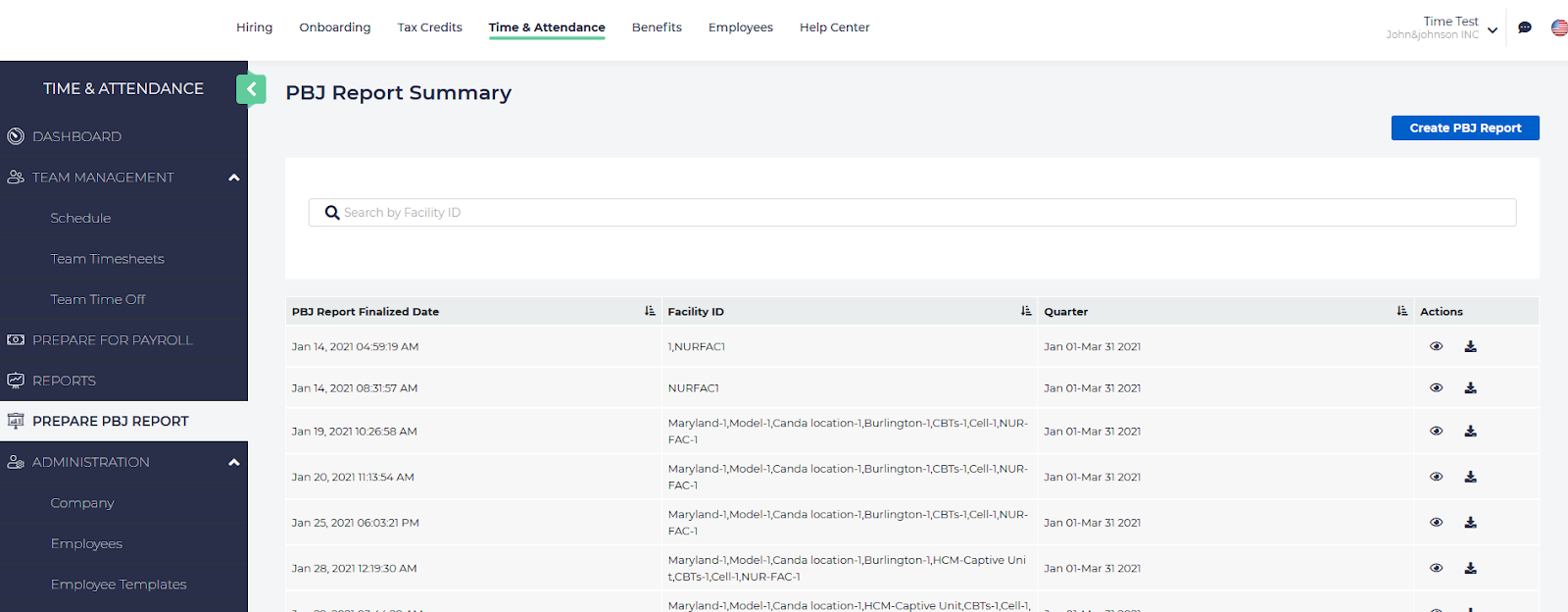
Task: View the Jan 20 11:13:54 AM report with eye icon
Action: pos(1436,477)
